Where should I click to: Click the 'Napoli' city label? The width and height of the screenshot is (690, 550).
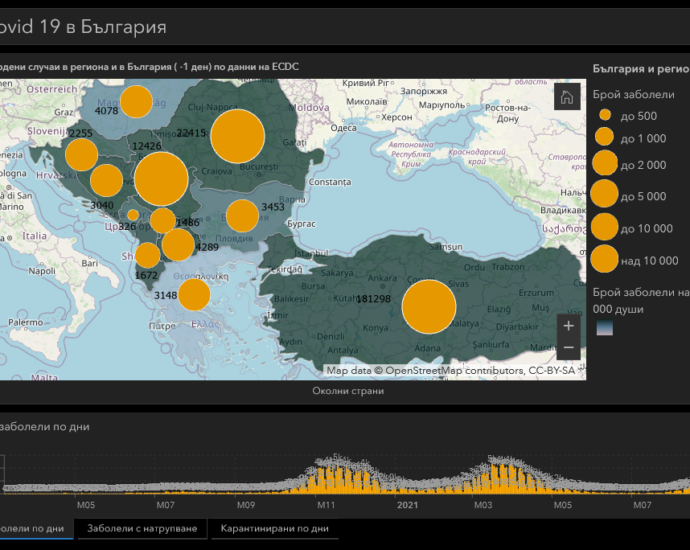tap(42, 271)
